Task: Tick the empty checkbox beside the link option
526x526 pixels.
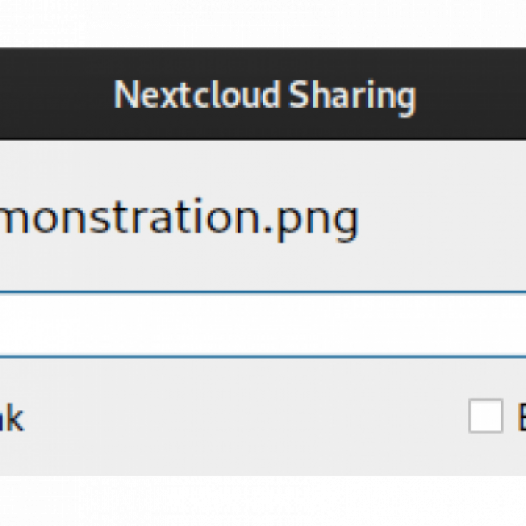Action: click(x=485, y=416)
